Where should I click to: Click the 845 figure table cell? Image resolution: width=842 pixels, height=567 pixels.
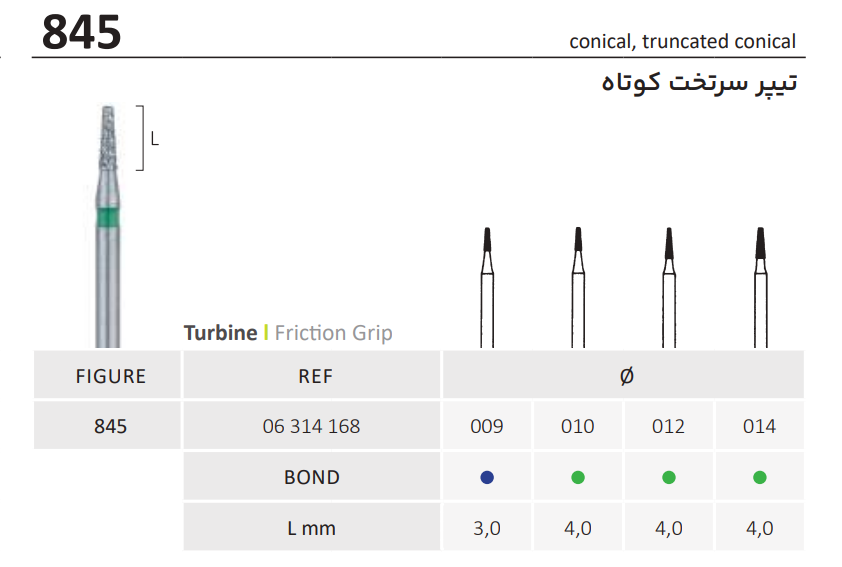point(107,425)
